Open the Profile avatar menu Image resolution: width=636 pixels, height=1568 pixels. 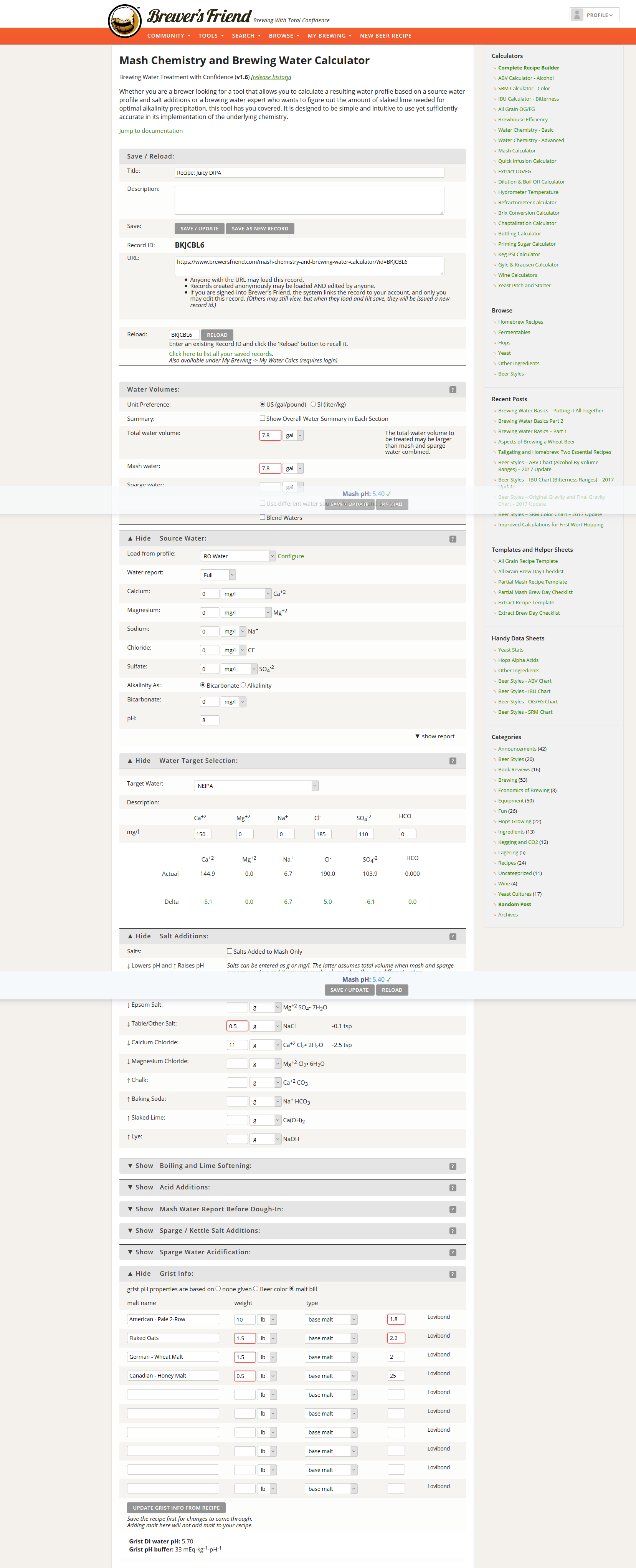click(594, 15)
